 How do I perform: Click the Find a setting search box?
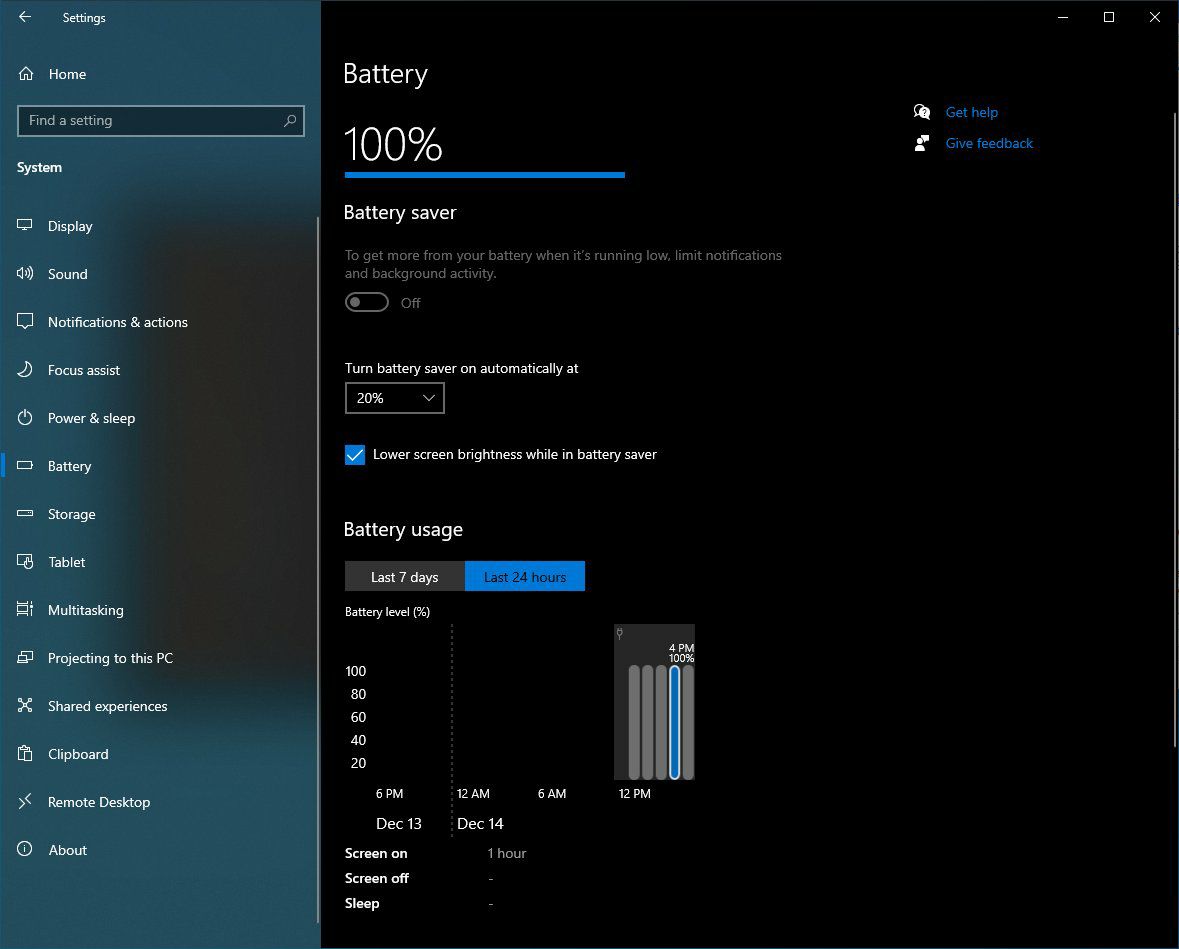(x=160, y=120)
